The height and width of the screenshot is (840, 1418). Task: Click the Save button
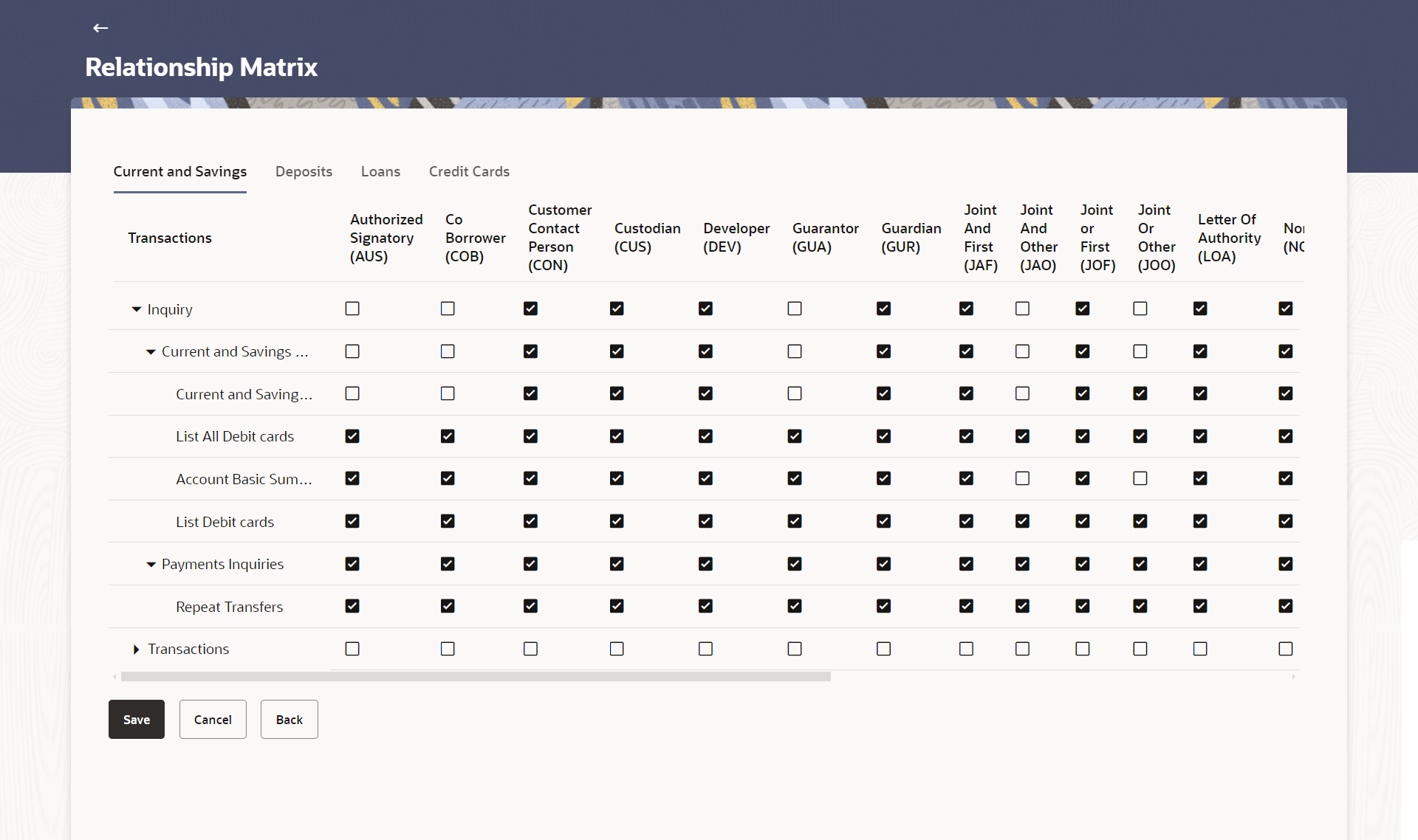click(137, 720)
